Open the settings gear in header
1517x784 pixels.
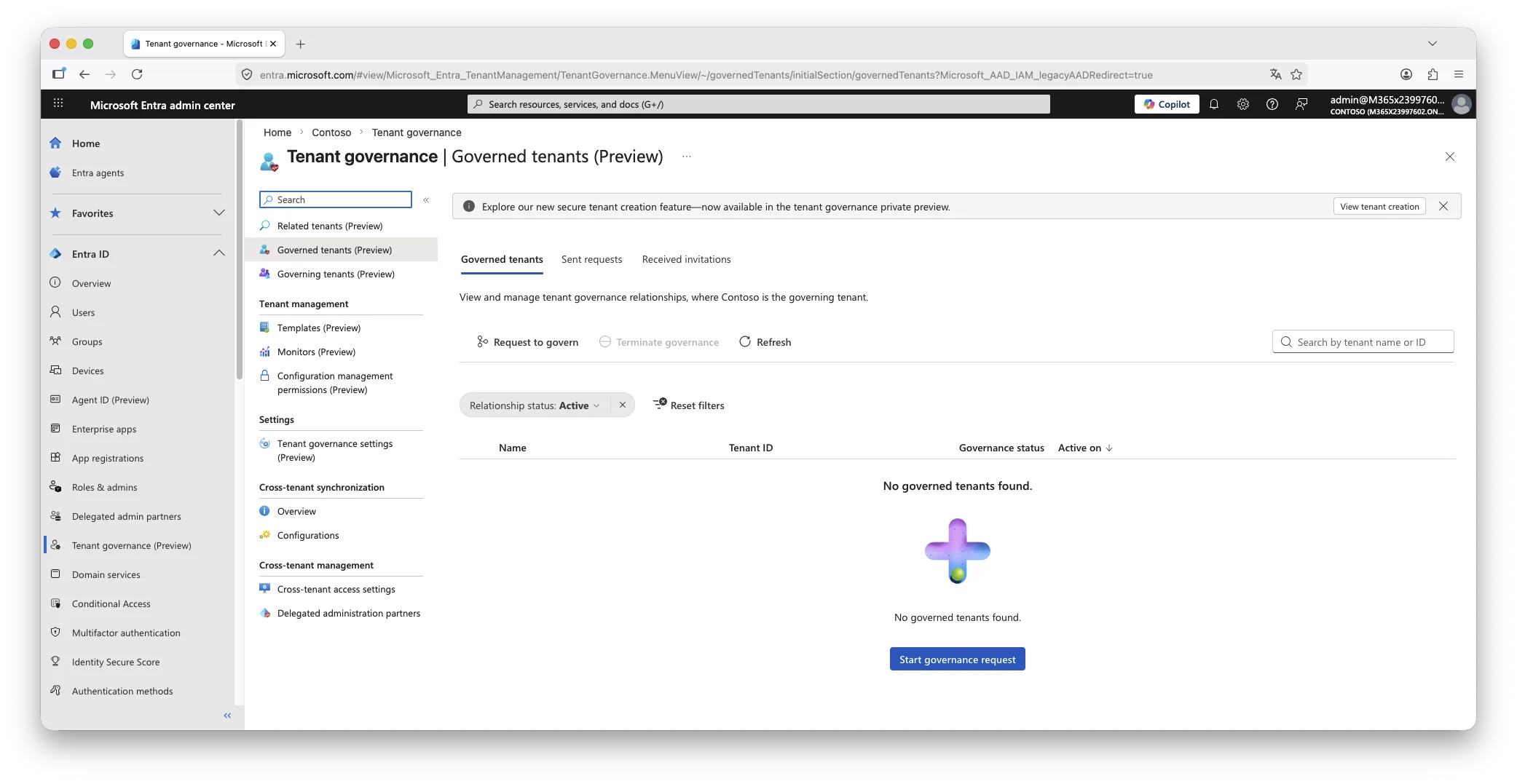click(x=1243, y=104)
